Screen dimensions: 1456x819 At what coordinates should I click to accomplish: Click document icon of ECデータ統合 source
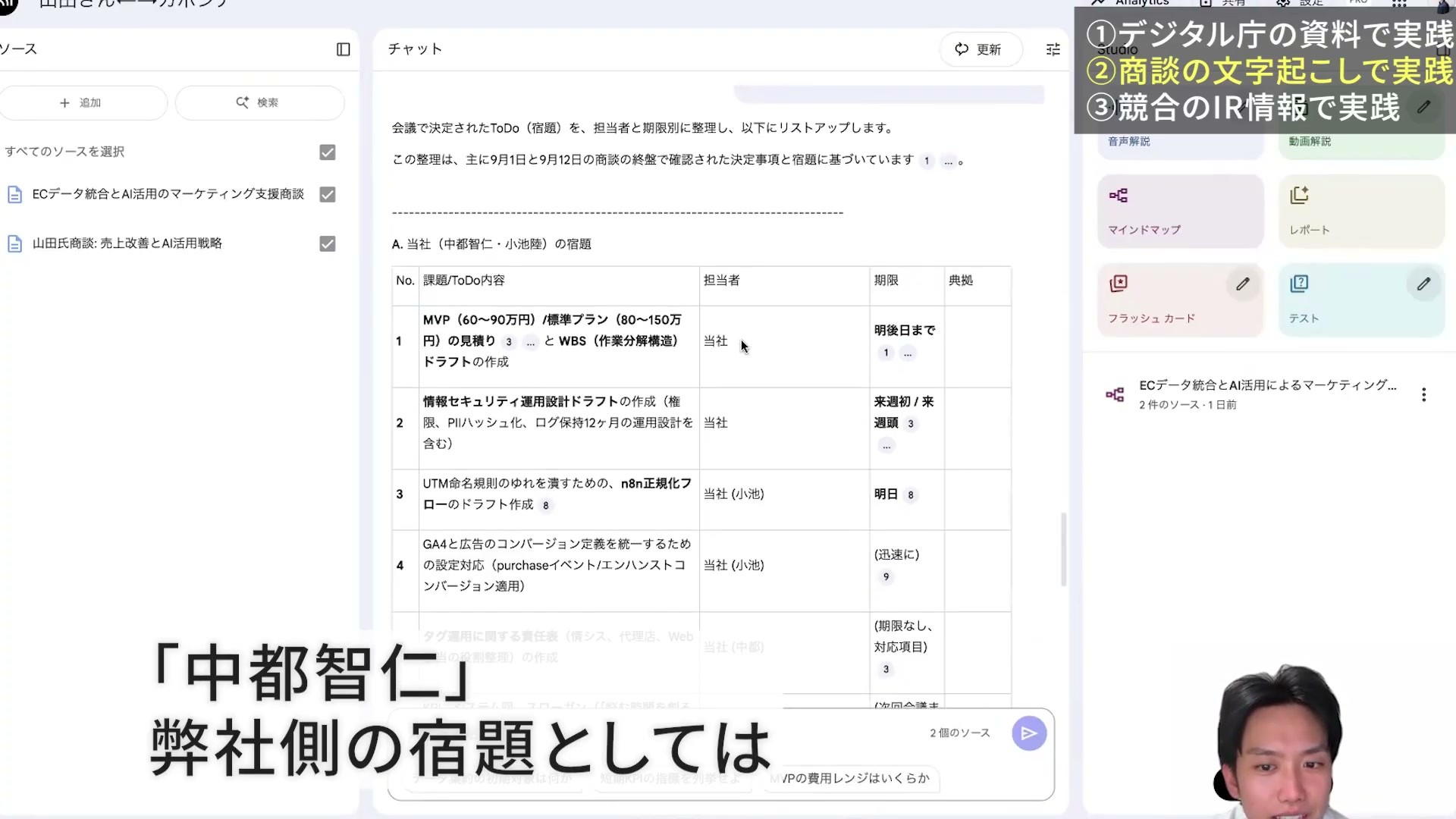tap(14, 195)
